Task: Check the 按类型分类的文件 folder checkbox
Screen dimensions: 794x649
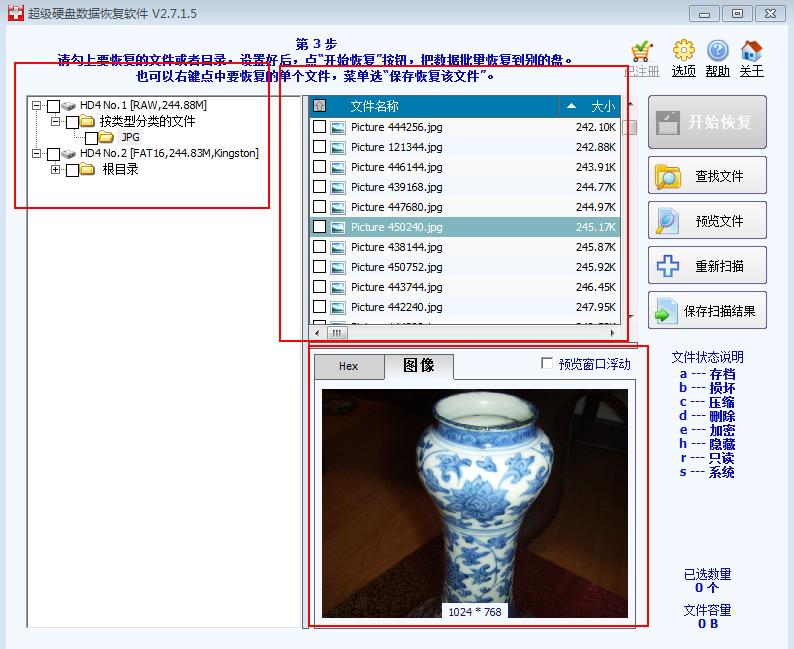Action: click(x=72, y=122)
